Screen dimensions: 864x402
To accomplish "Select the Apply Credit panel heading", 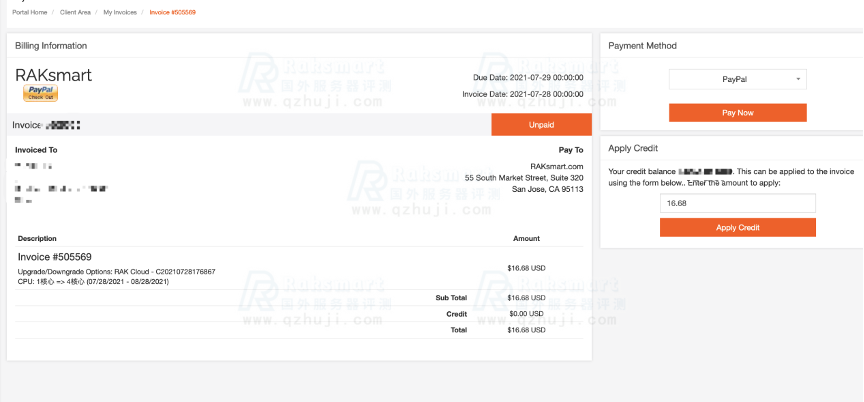I will (633, 148).
